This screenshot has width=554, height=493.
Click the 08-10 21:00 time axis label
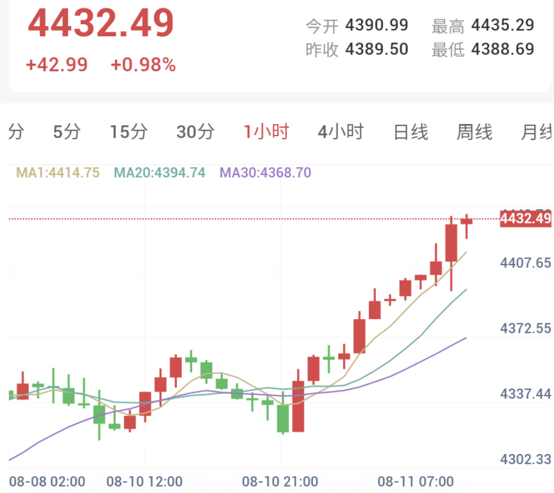click(280, 481)
